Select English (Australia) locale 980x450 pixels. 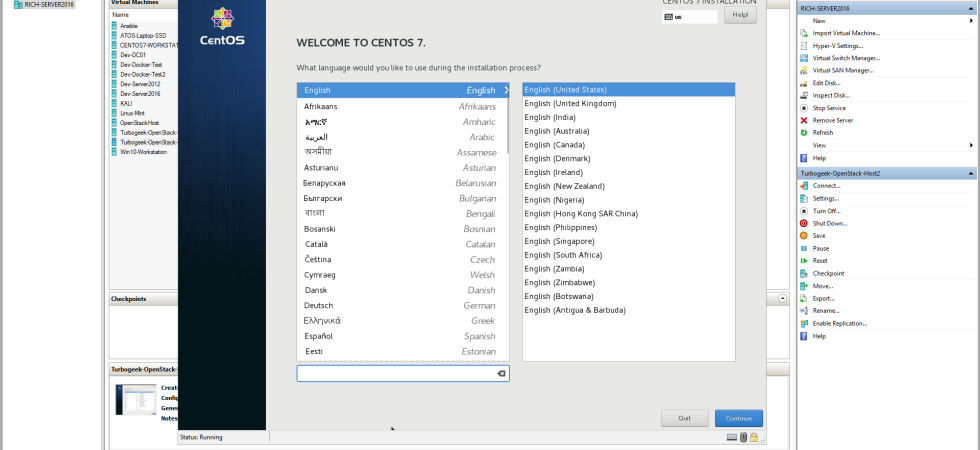point(629,131)
